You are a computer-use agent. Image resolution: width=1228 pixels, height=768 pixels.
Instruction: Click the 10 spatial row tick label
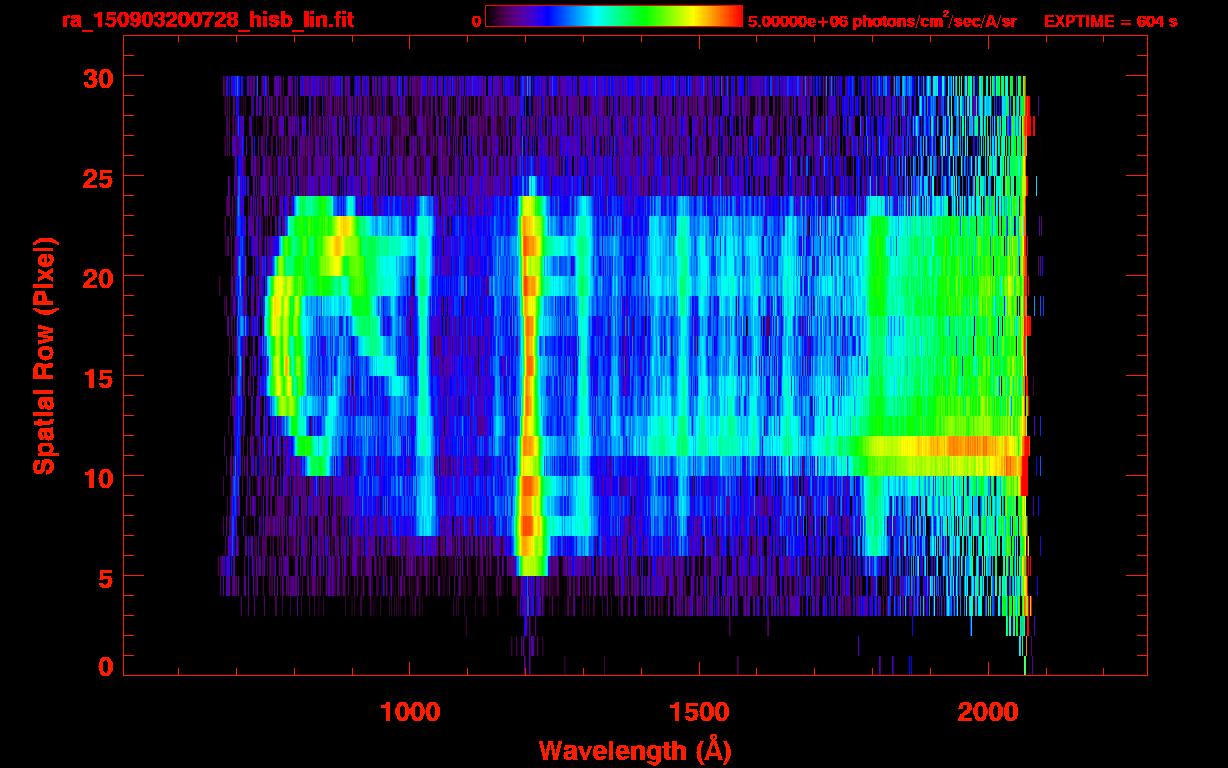[x=96, y=477]
